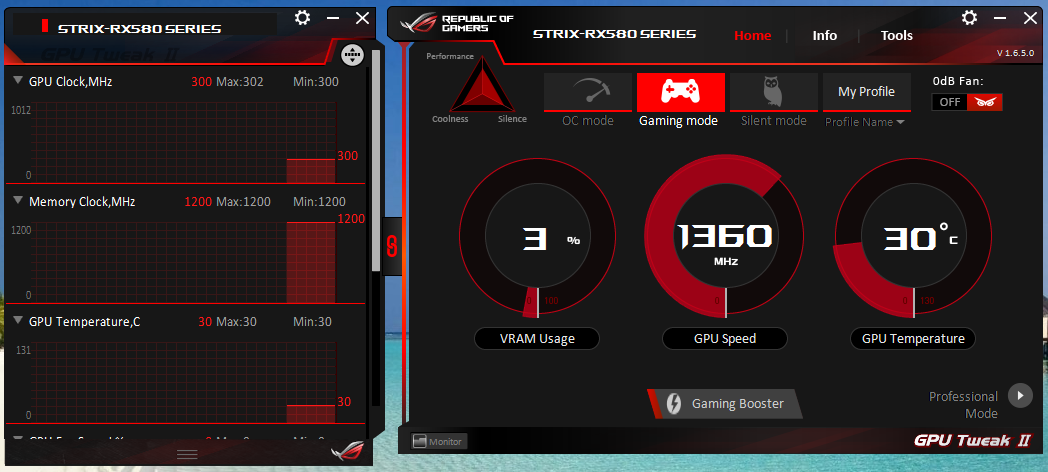
Task: Click GPU Clock Max:302 value
Action: point(239,82)
